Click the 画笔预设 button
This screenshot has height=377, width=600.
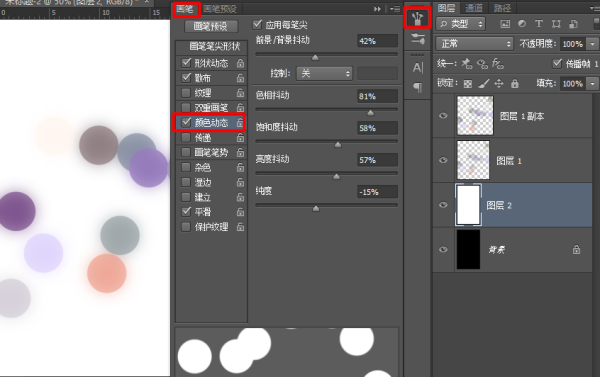[x=211, y=26]
